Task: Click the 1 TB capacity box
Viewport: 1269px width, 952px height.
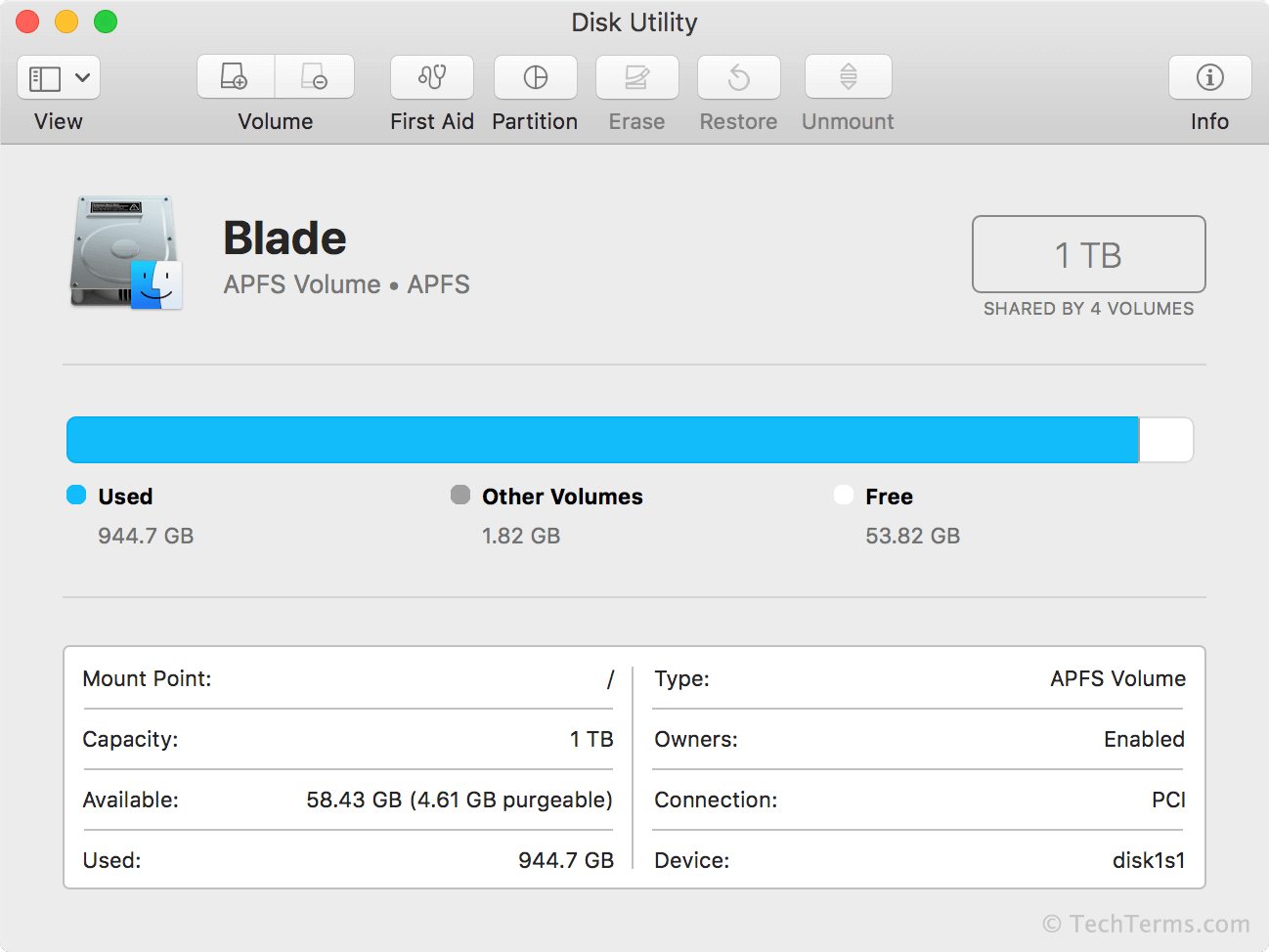Action: click(1089, 254)
